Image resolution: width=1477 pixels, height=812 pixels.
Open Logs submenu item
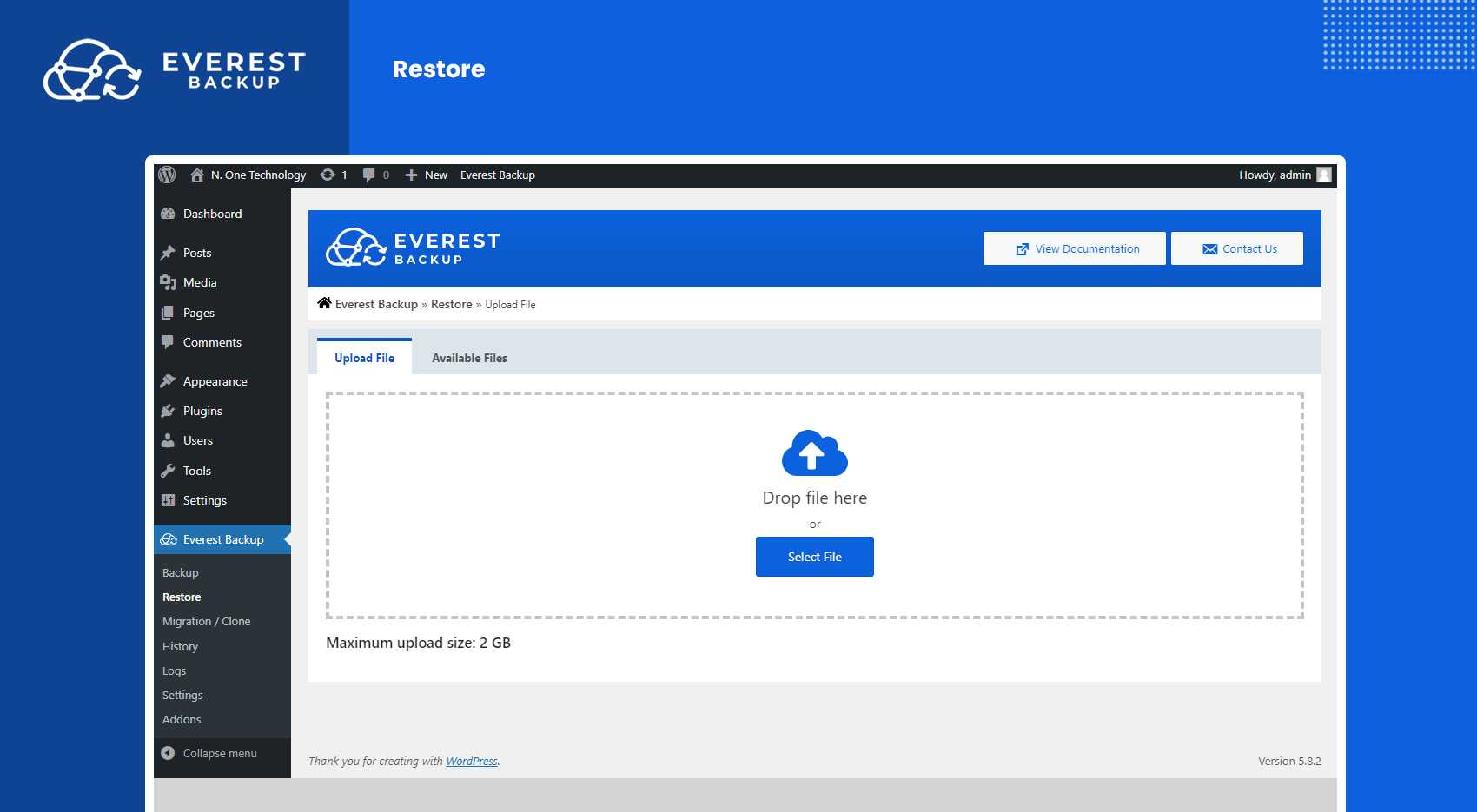tap(174, 670)
